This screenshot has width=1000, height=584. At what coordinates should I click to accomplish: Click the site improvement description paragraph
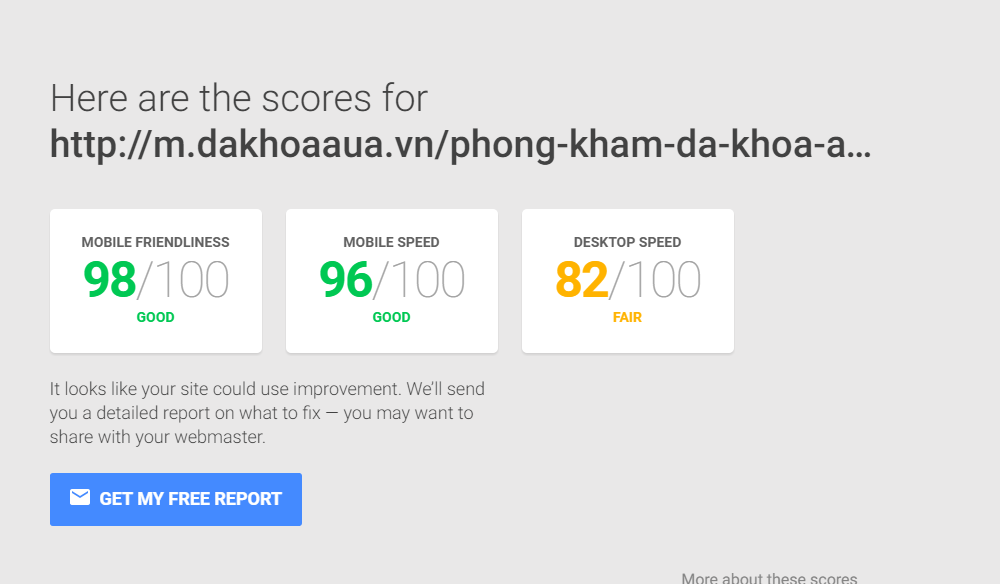point(267,412)
